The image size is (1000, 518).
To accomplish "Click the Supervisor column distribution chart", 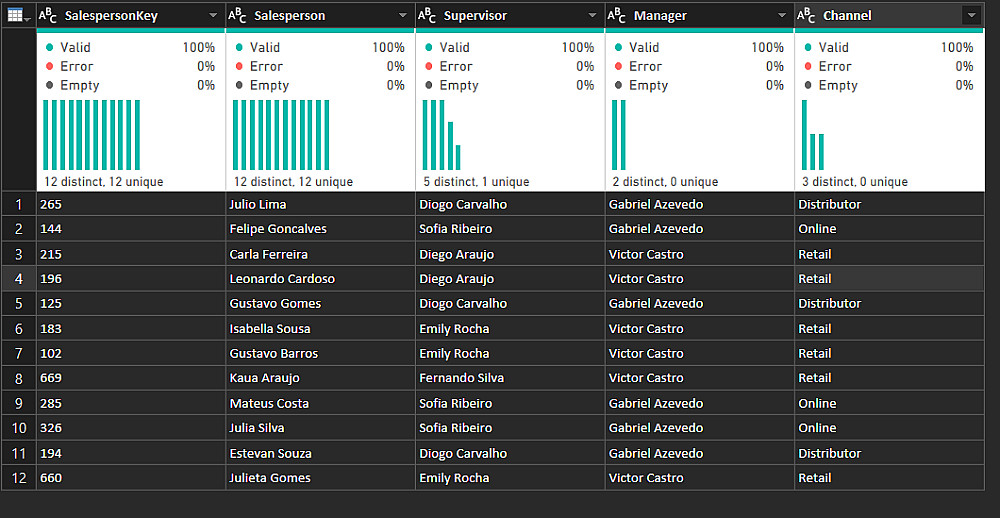I will [x=441, y=135].
